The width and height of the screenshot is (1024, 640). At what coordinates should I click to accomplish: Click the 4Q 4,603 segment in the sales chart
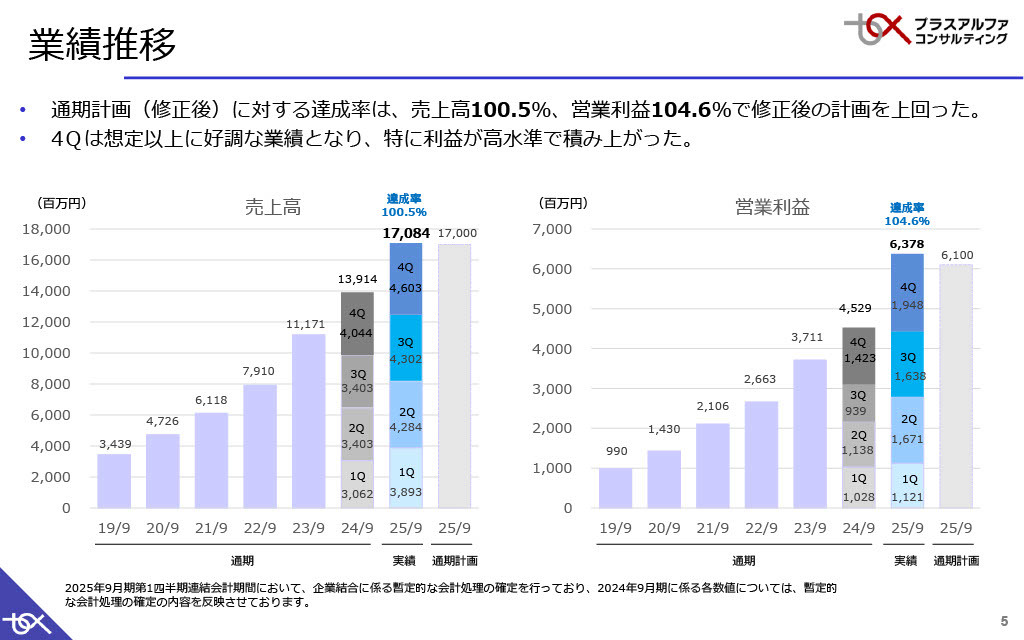tap(405, 278)
